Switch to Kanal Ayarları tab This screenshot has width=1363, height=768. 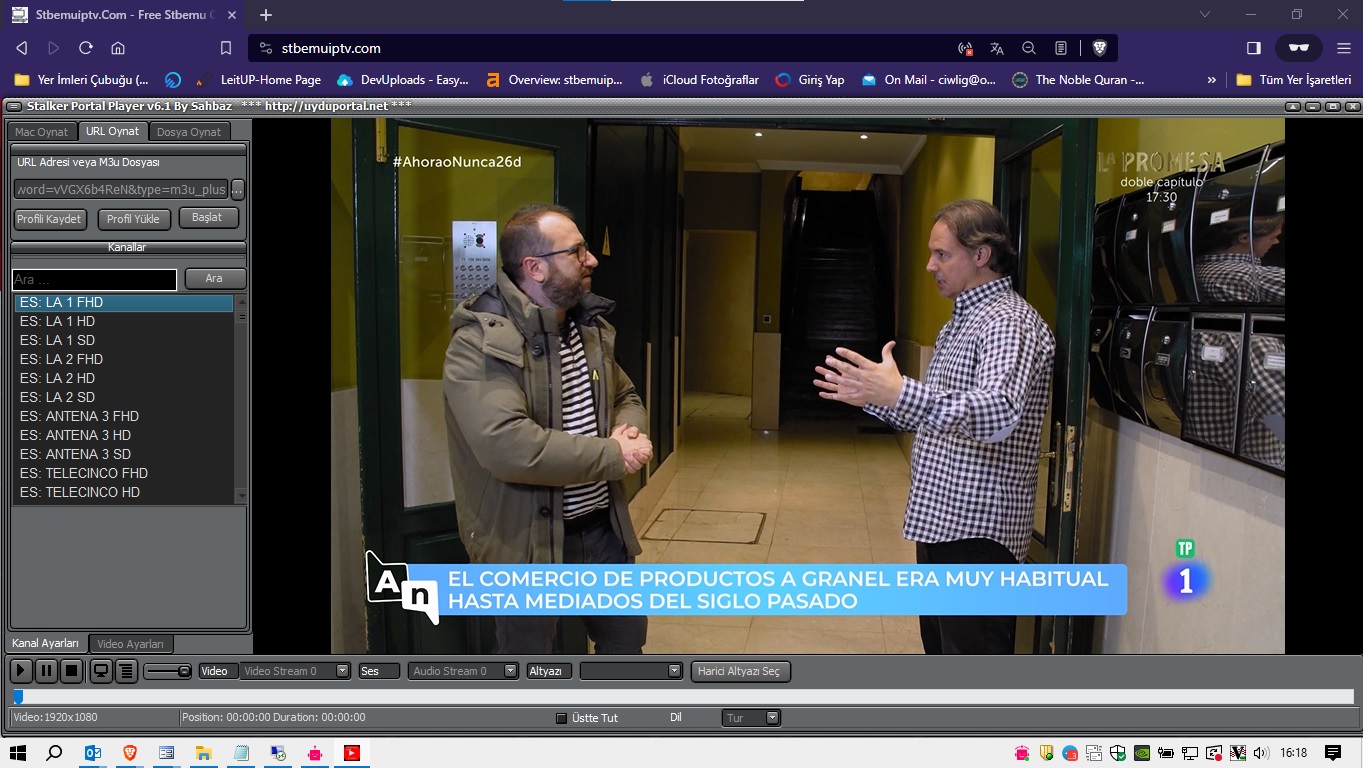click(x=45, y=644)
